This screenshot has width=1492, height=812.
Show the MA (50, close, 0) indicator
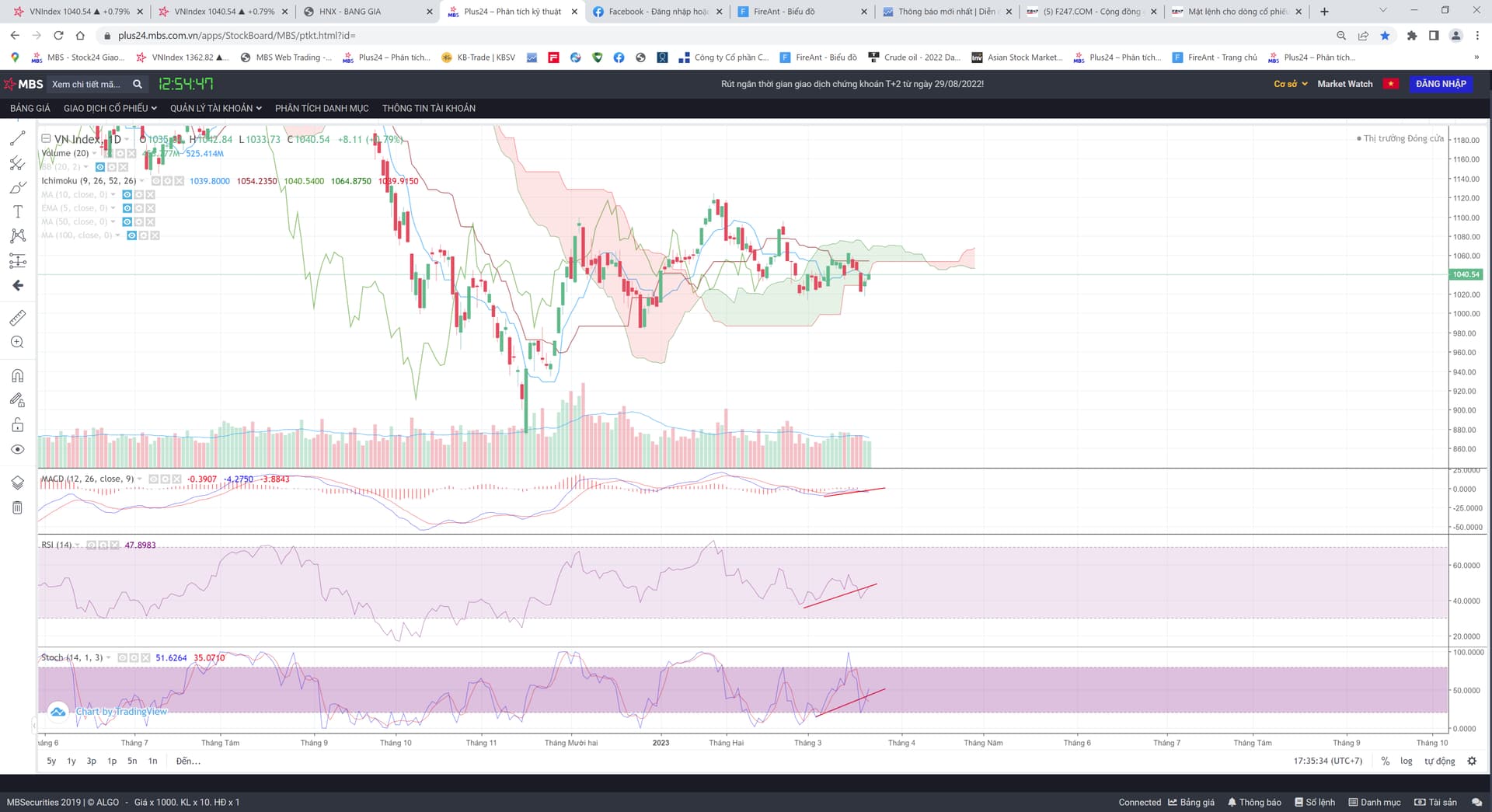(x=127, y=221)
